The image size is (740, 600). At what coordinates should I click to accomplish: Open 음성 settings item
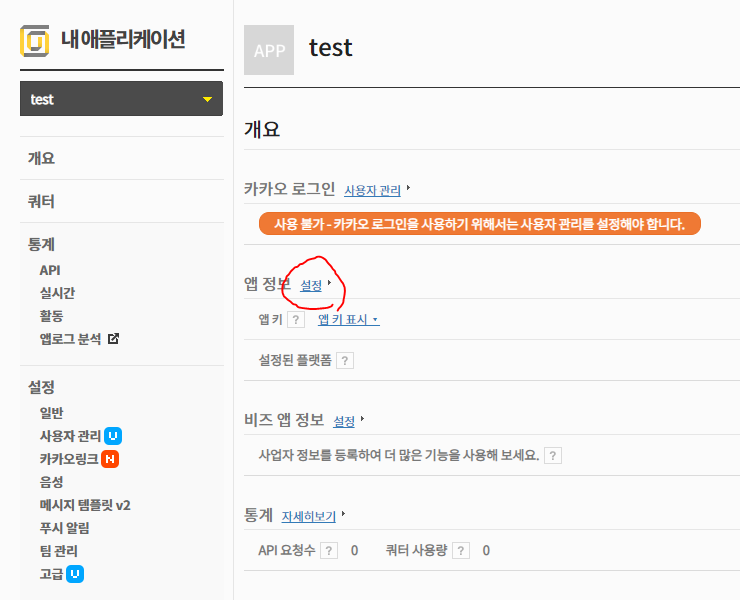tap(51, 482)
